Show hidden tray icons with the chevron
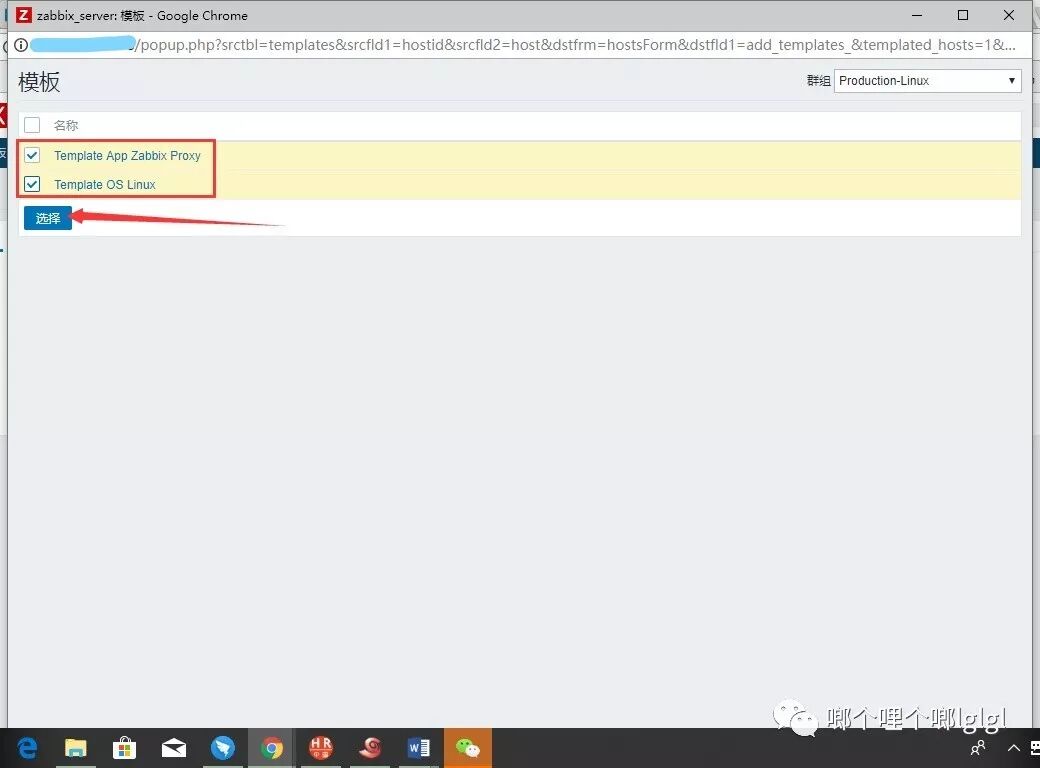The image size is (1040, 768). (x=1013, y=748)
